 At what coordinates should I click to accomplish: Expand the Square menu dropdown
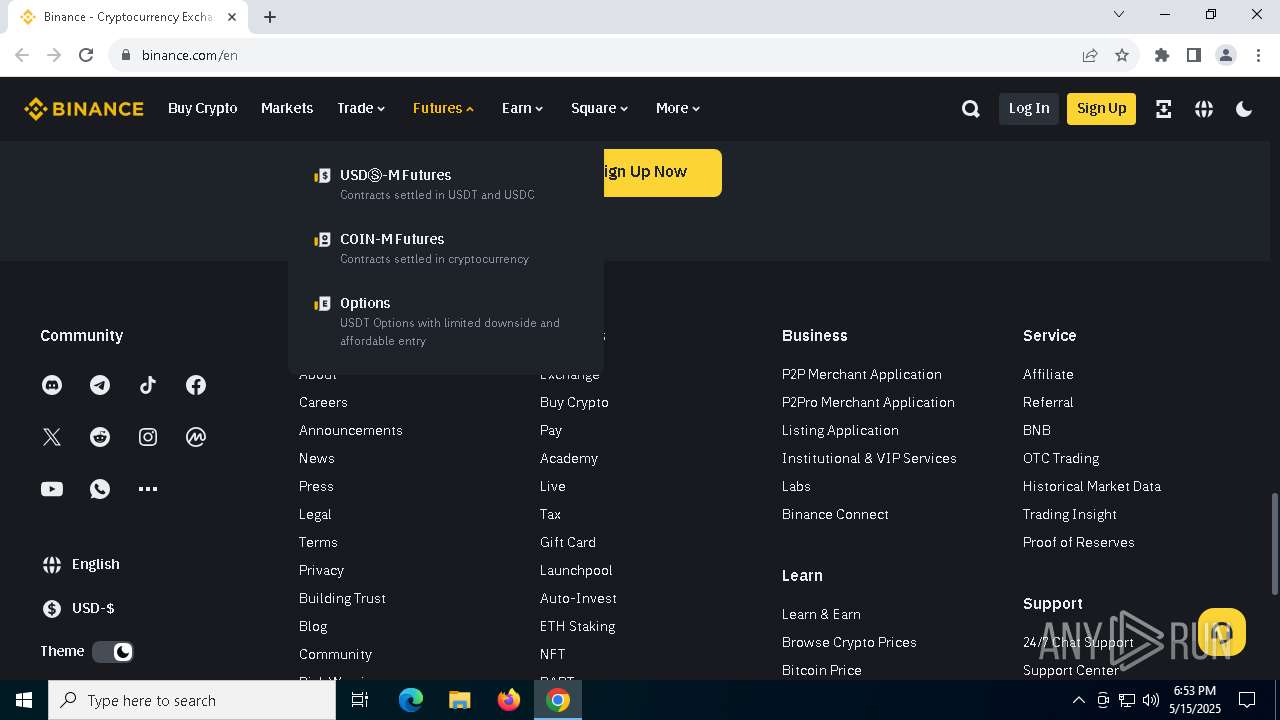(599, 108)
